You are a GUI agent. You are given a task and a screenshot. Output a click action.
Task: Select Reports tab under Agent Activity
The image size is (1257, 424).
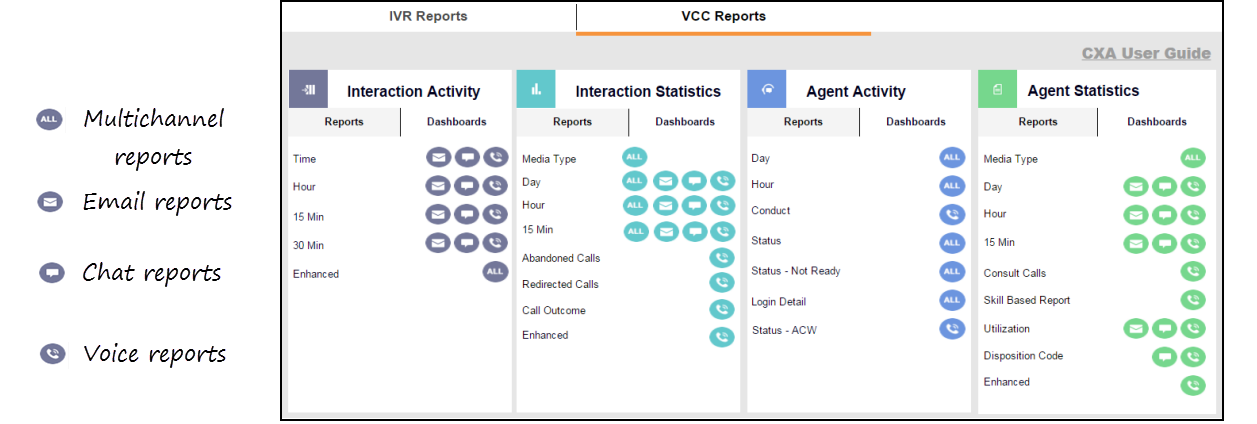803,122
